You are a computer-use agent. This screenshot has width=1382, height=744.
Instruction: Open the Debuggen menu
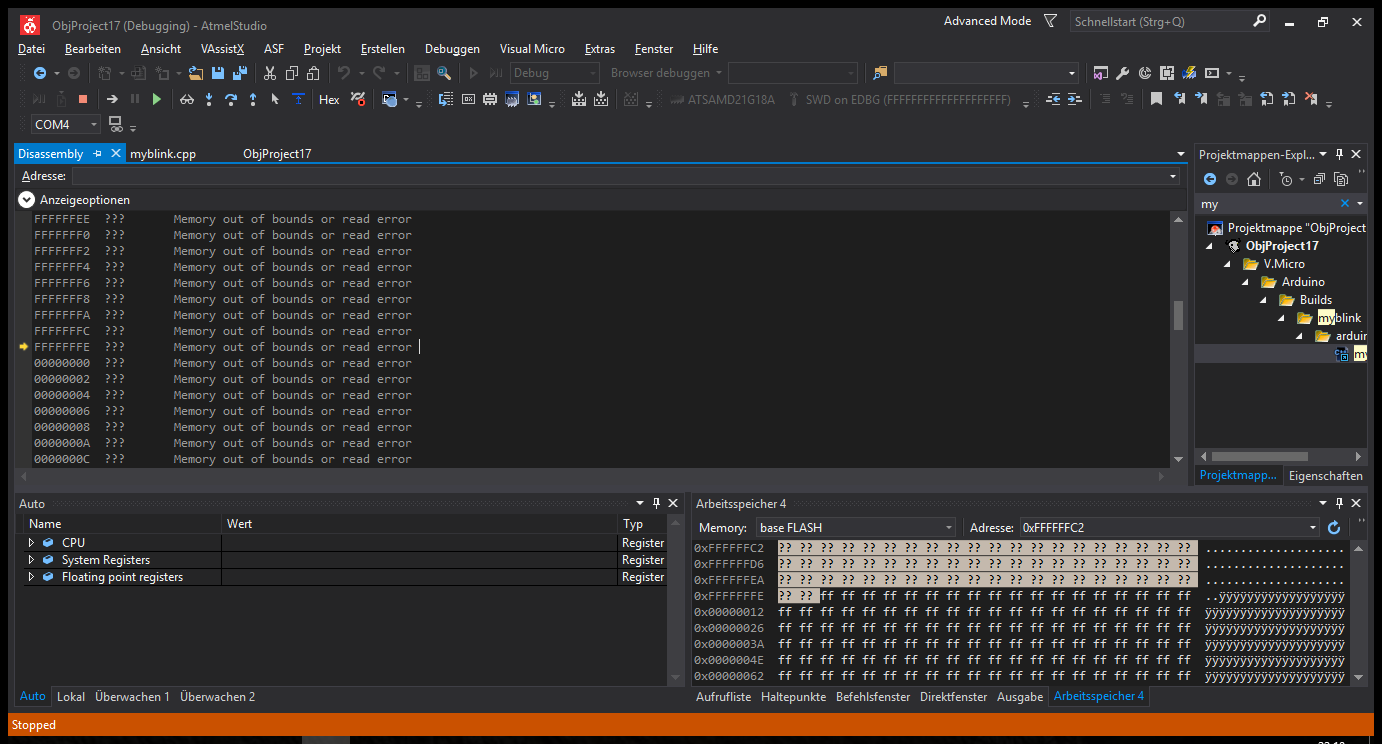click(x=451, y=49)
